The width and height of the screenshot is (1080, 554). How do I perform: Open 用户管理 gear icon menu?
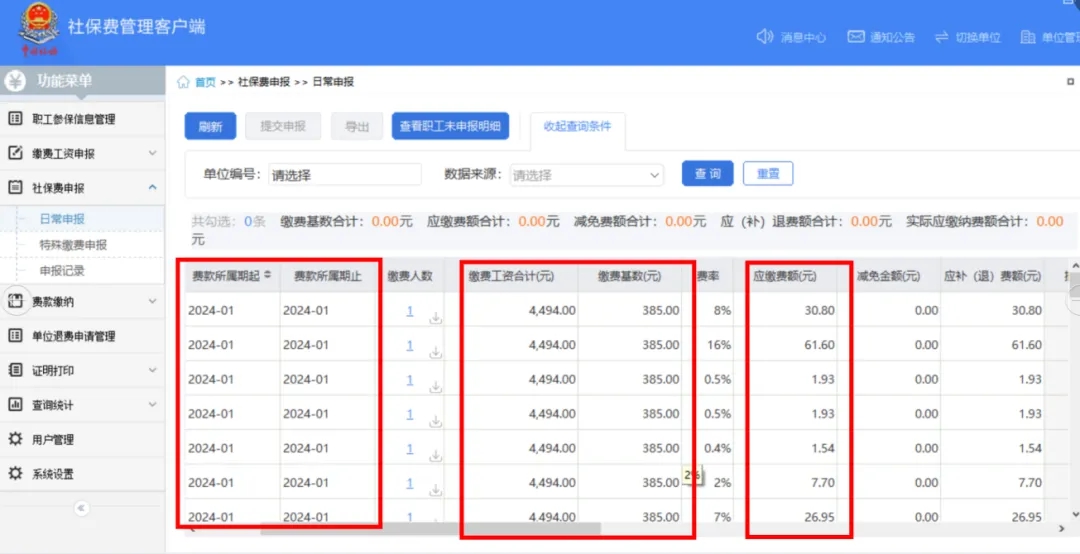click(x=15, y=439)
